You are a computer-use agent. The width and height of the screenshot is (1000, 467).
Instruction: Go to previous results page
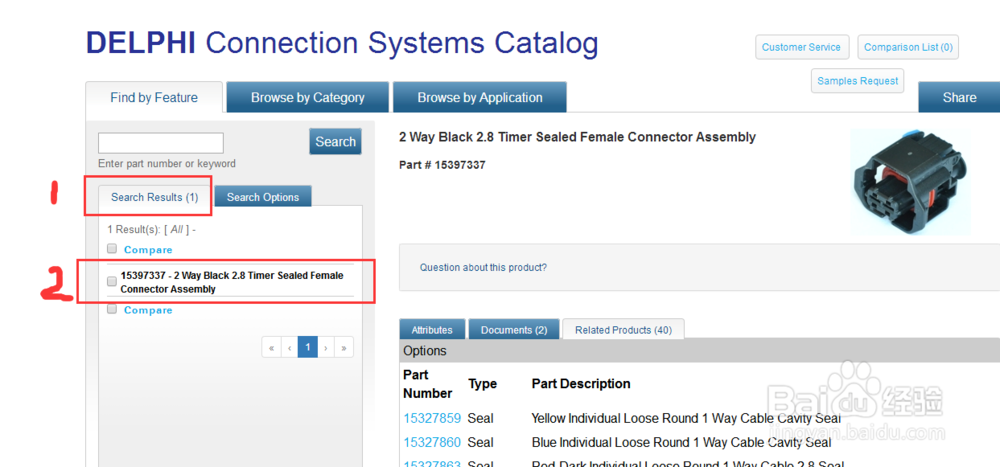(290, 347)
